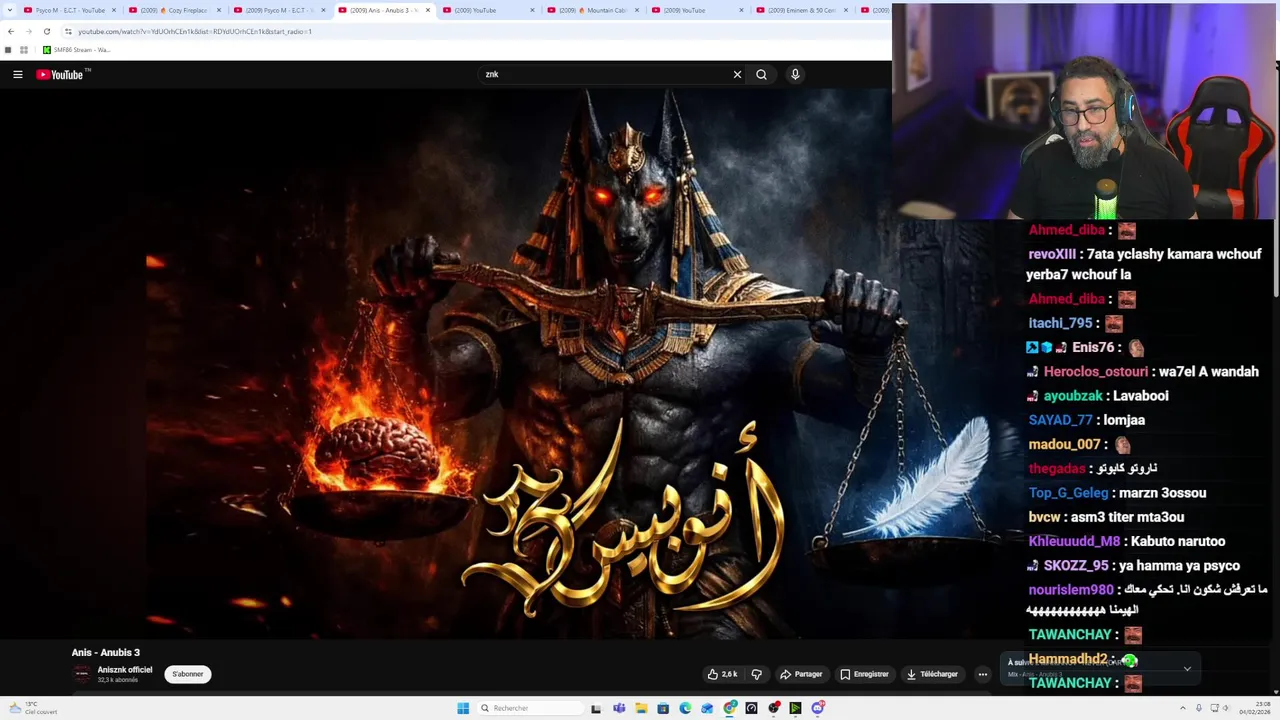Switch to Chrome in the taskbar
Screen dimensions: 1280x720
(x=730, y=708)
